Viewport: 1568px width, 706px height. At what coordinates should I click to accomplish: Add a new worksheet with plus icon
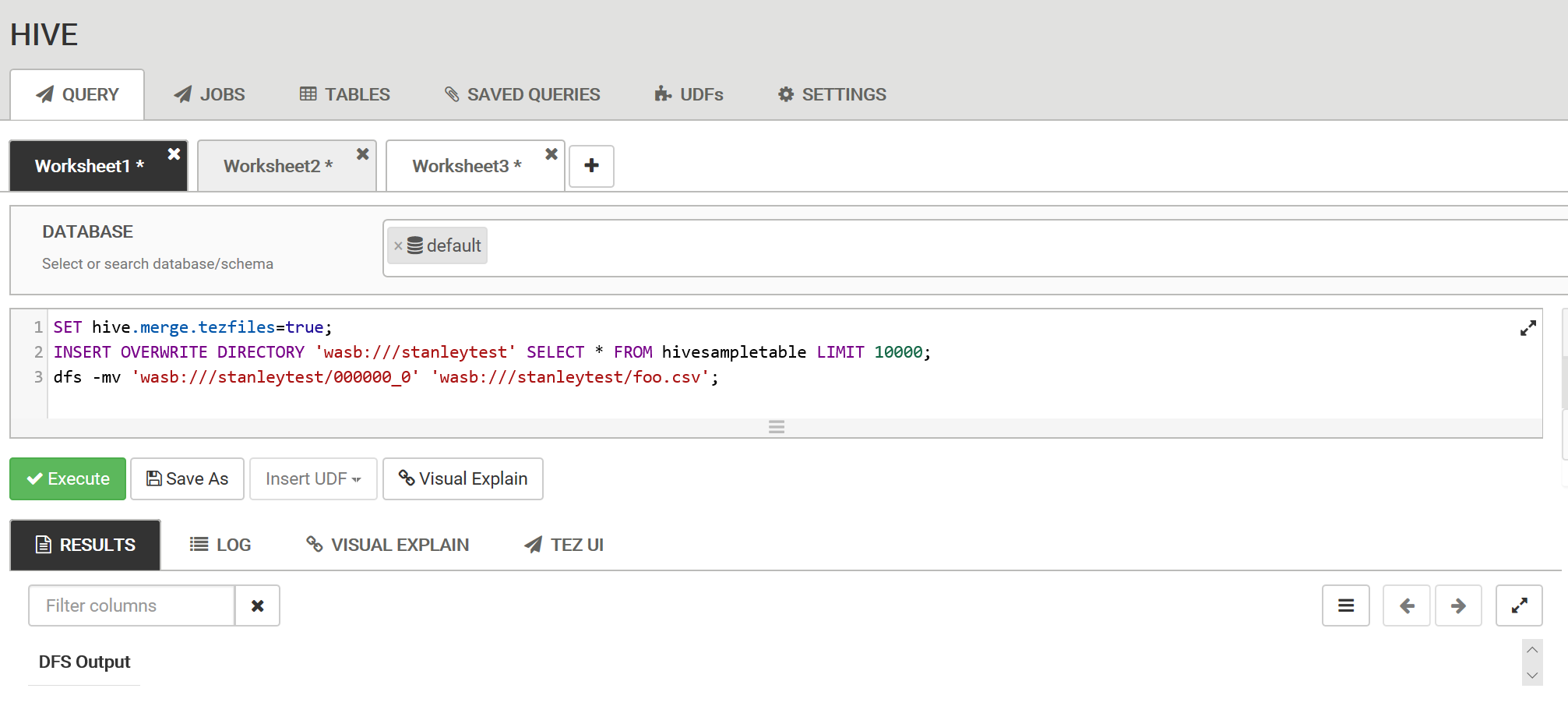591,166
